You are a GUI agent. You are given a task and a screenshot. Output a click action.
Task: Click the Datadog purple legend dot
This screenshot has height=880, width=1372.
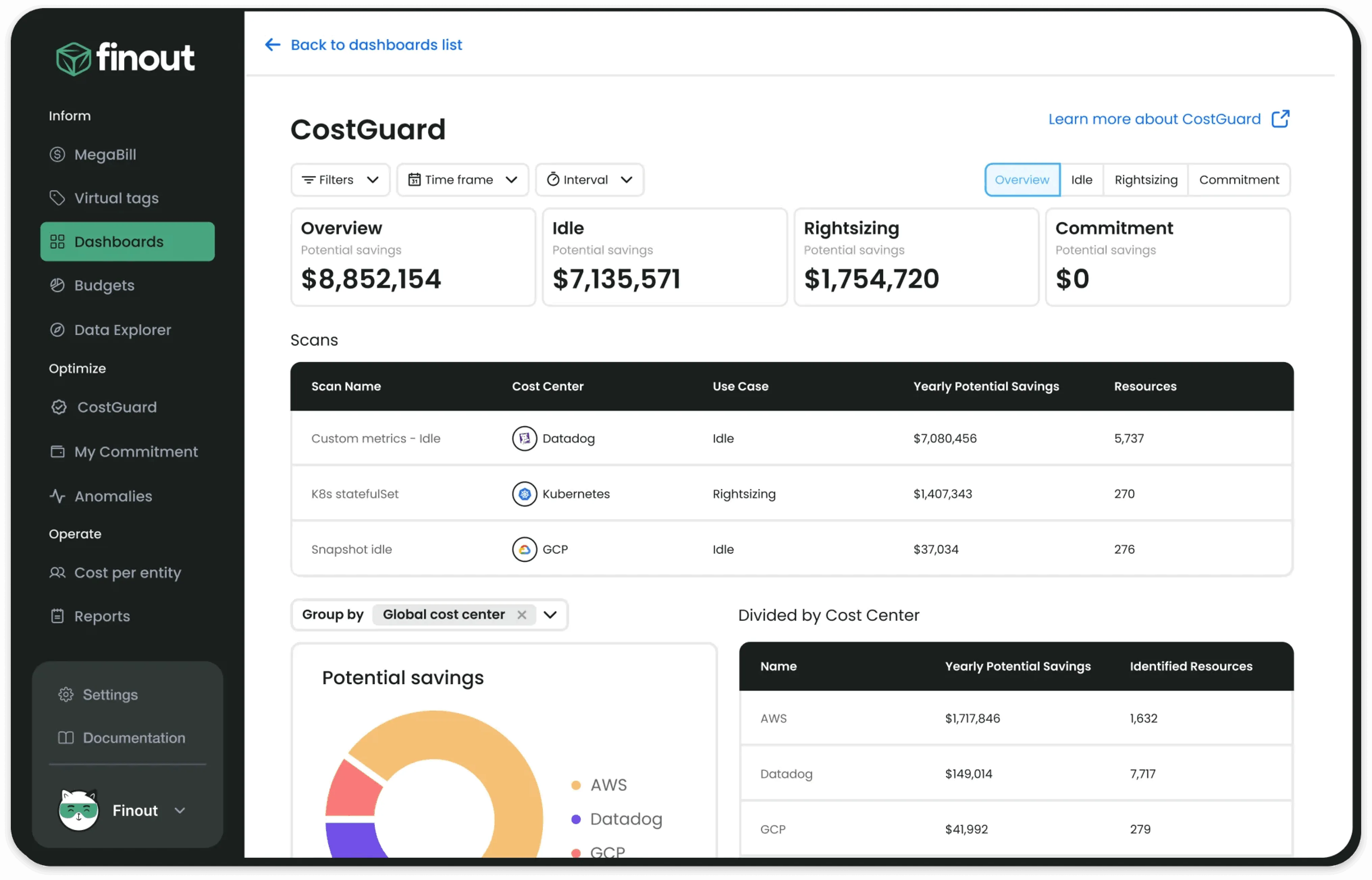tap(576, 820)
